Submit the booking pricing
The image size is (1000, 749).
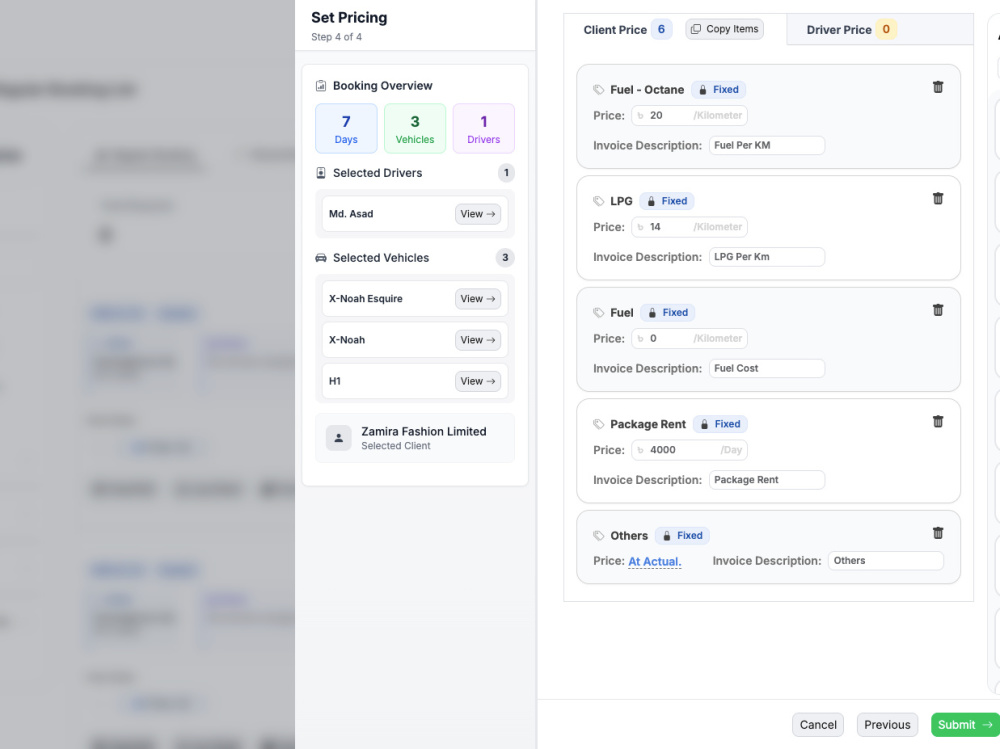(965, 725)
